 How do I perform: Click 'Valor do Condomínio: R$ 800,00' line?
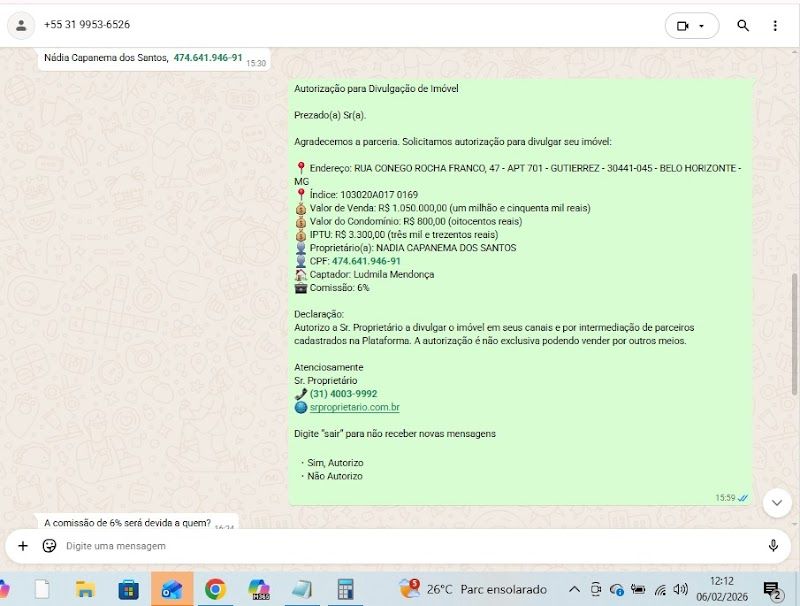408,221
